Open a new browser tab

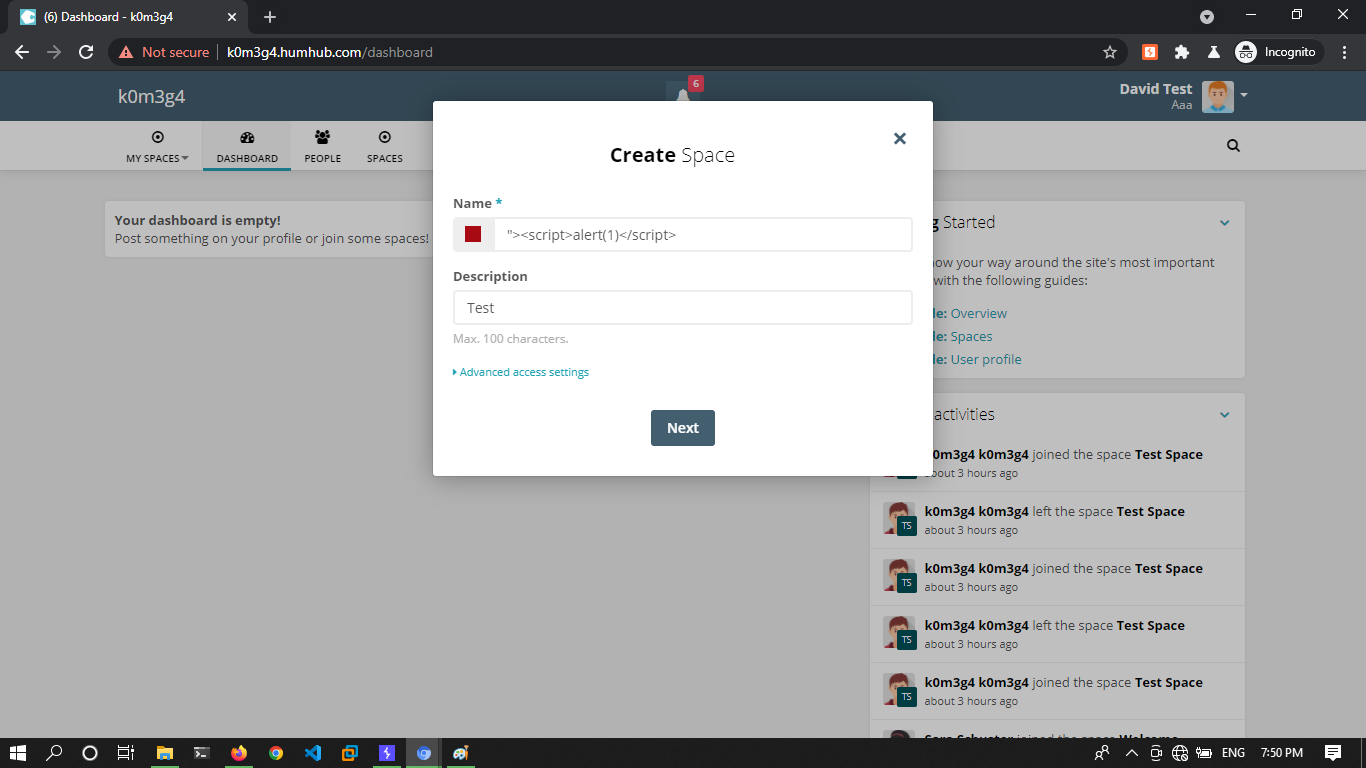[x=270, y=17]
